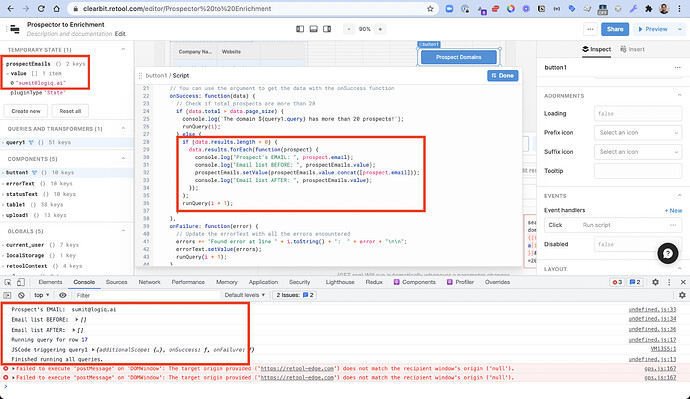This screenshot has height=399, width=690.
Task: Open the DevTools Sources tab
Action: (116, 282)
